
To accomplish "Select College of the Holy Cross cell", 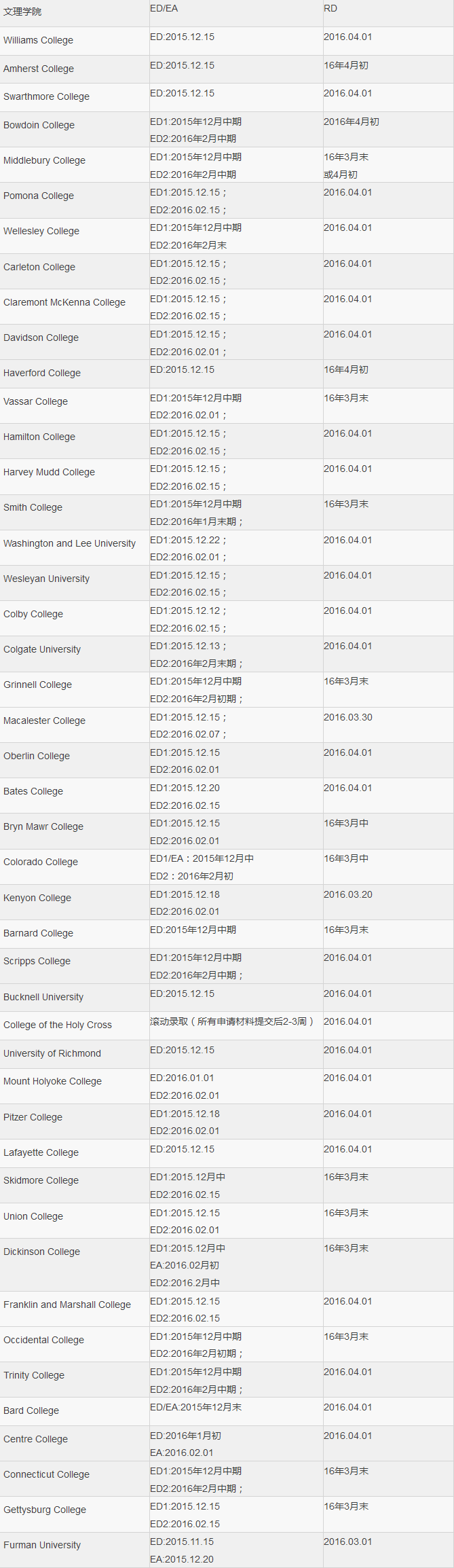I will coord(58,1025).
